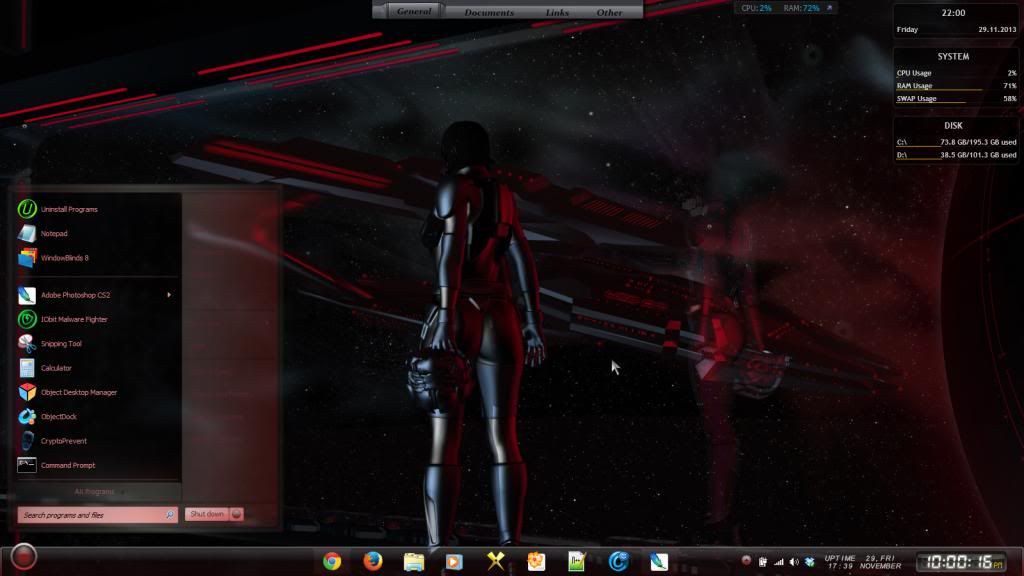Click the 29.11.2013 date in the gadget

click(x=997, y=29)
